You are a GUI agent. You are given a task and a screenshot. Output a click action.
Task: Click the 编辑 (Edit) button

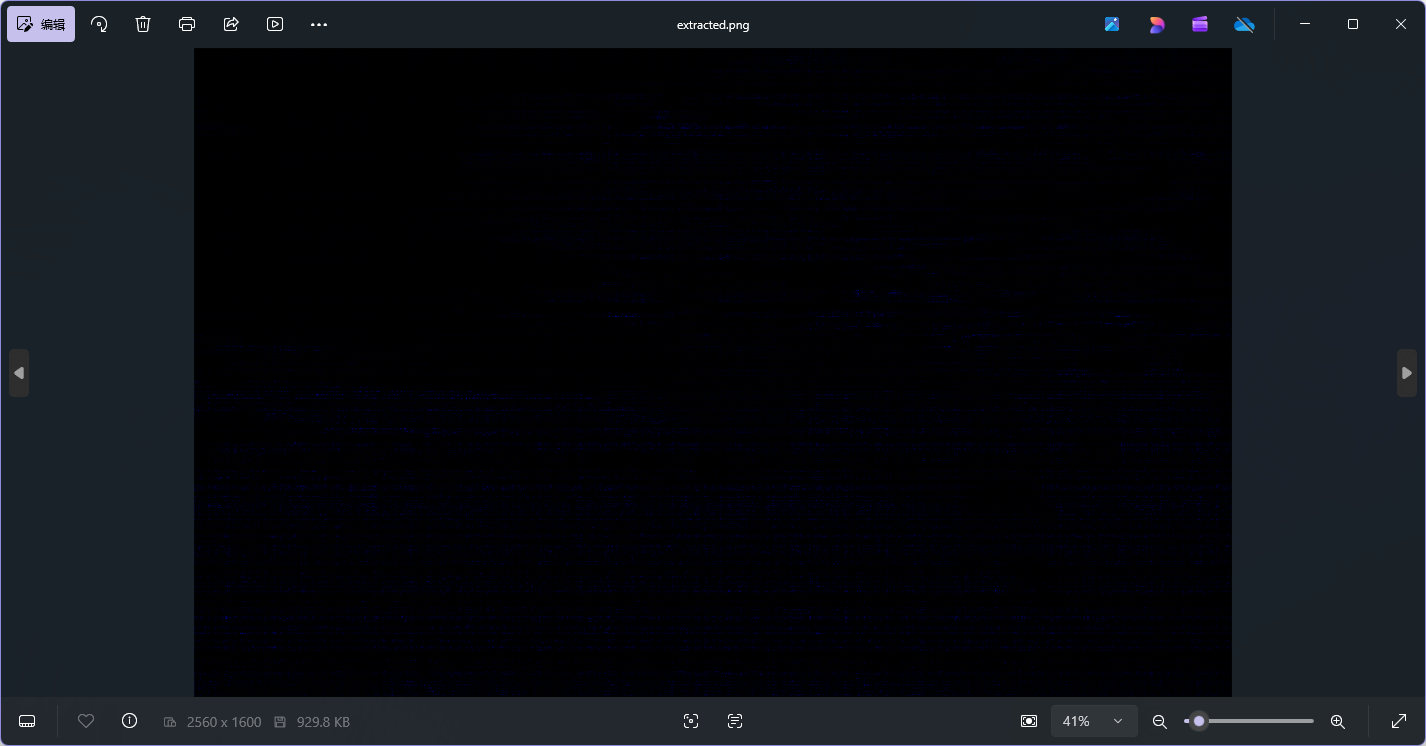point(41,24)
